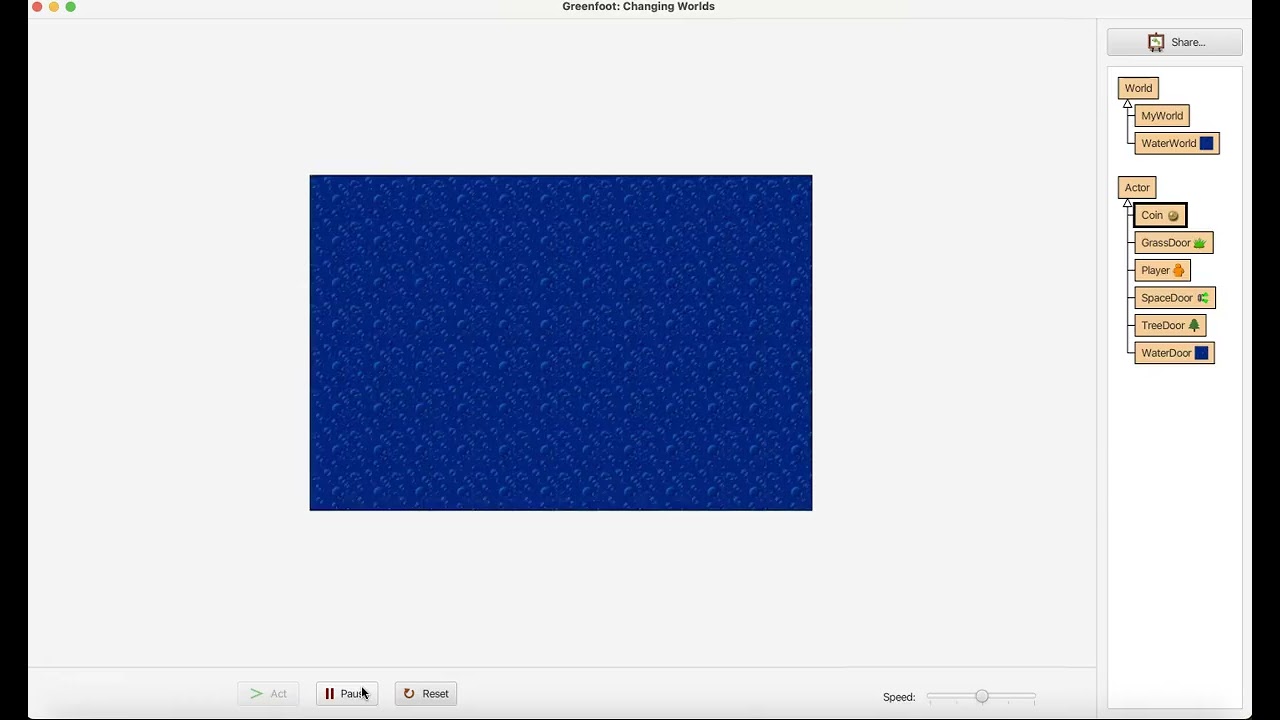Click the Share presentation icon
Viewport: 1280px width, 720px height.
click(1156, 42)
